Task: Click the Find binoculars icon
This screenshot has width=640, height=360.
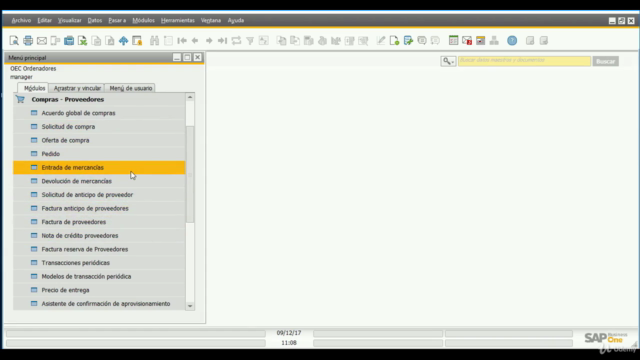Action: pos(154,40)
